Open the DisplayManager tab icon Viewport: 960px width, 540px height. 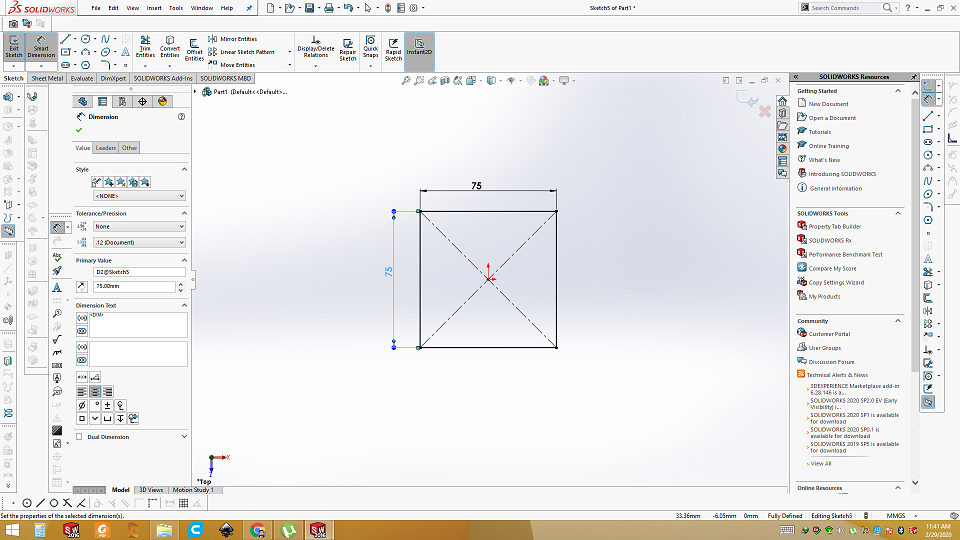[162, 102]
